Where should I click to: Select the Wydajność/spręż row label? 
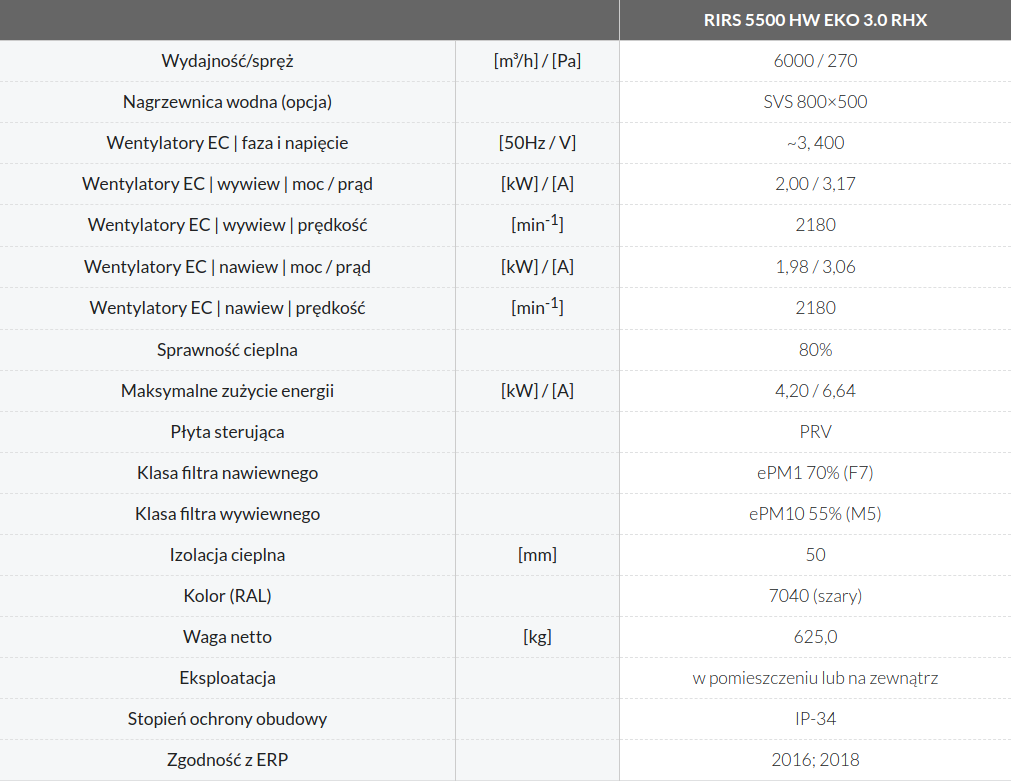point(227,61)
